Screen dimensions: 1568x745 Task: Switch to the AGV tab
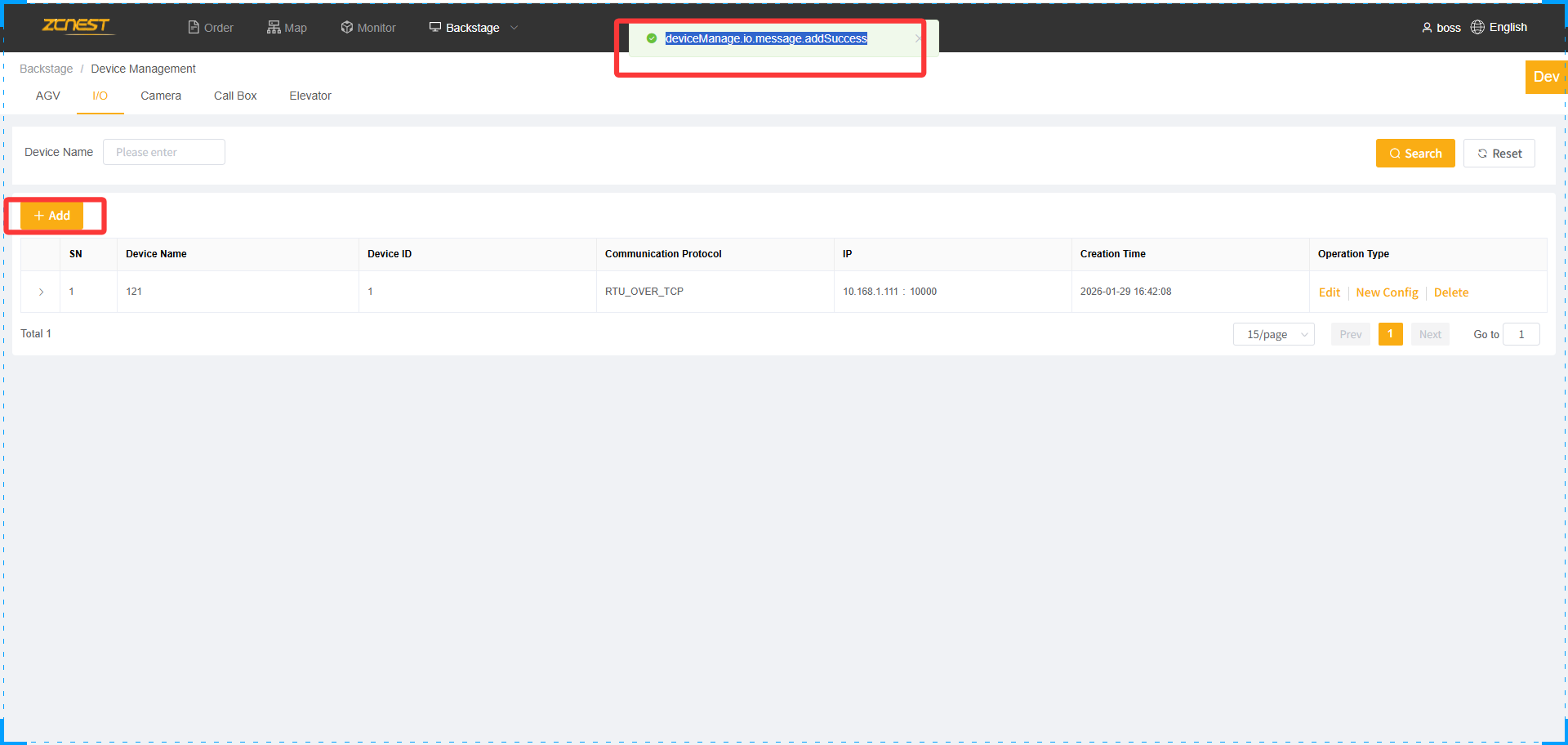point(48,96)
